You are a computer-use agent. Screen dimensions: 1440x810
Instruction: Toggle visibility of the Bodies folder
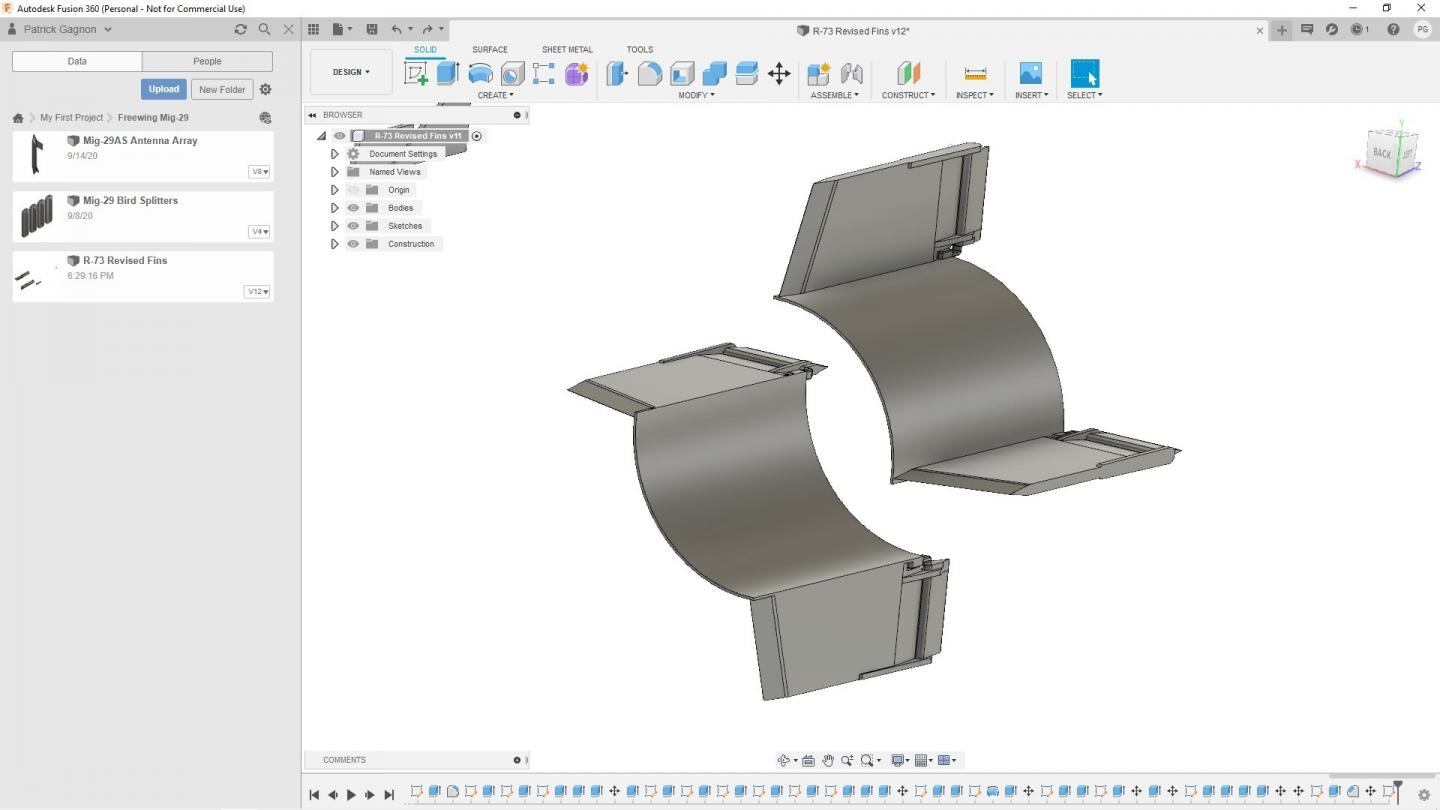pos(353,208)
